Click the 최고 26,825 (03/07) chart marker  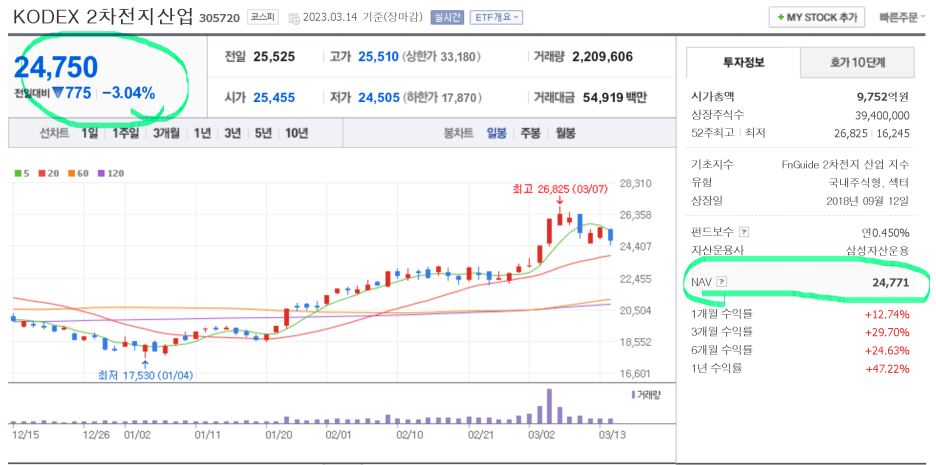coord(559,190)
